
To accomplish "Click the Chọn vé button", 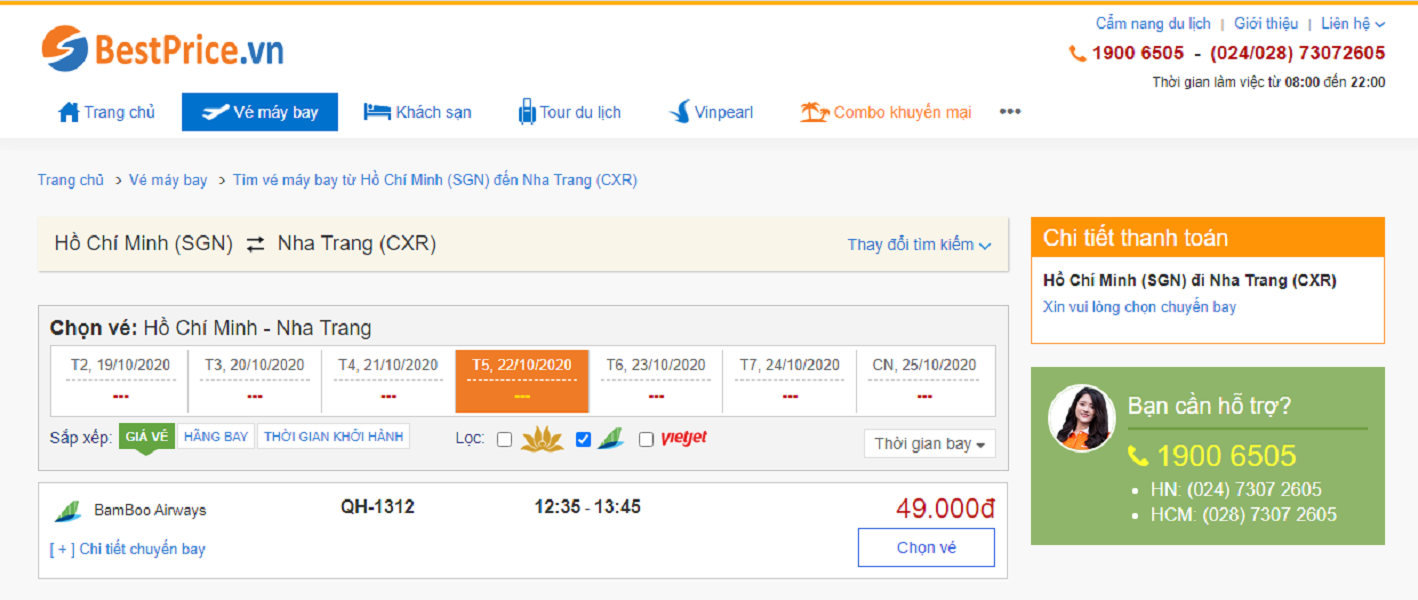I will coord(926,548).
